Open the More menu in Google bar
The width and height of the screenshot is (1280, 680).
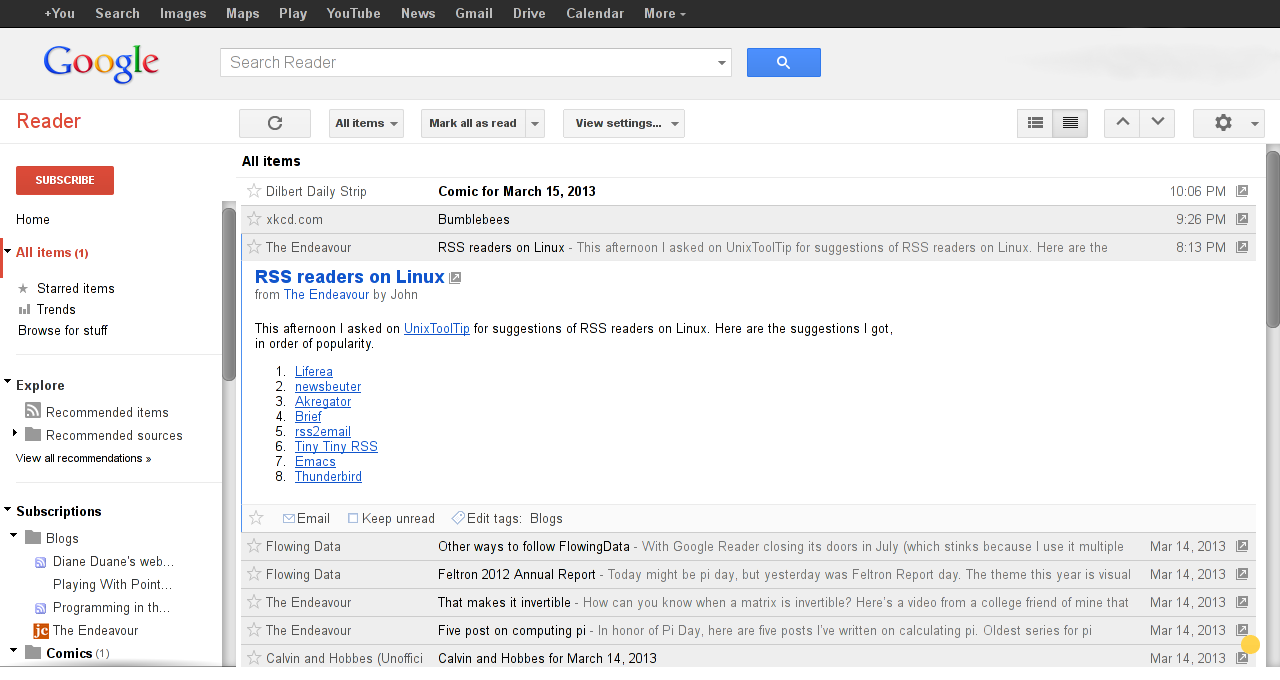pos(665,13)
